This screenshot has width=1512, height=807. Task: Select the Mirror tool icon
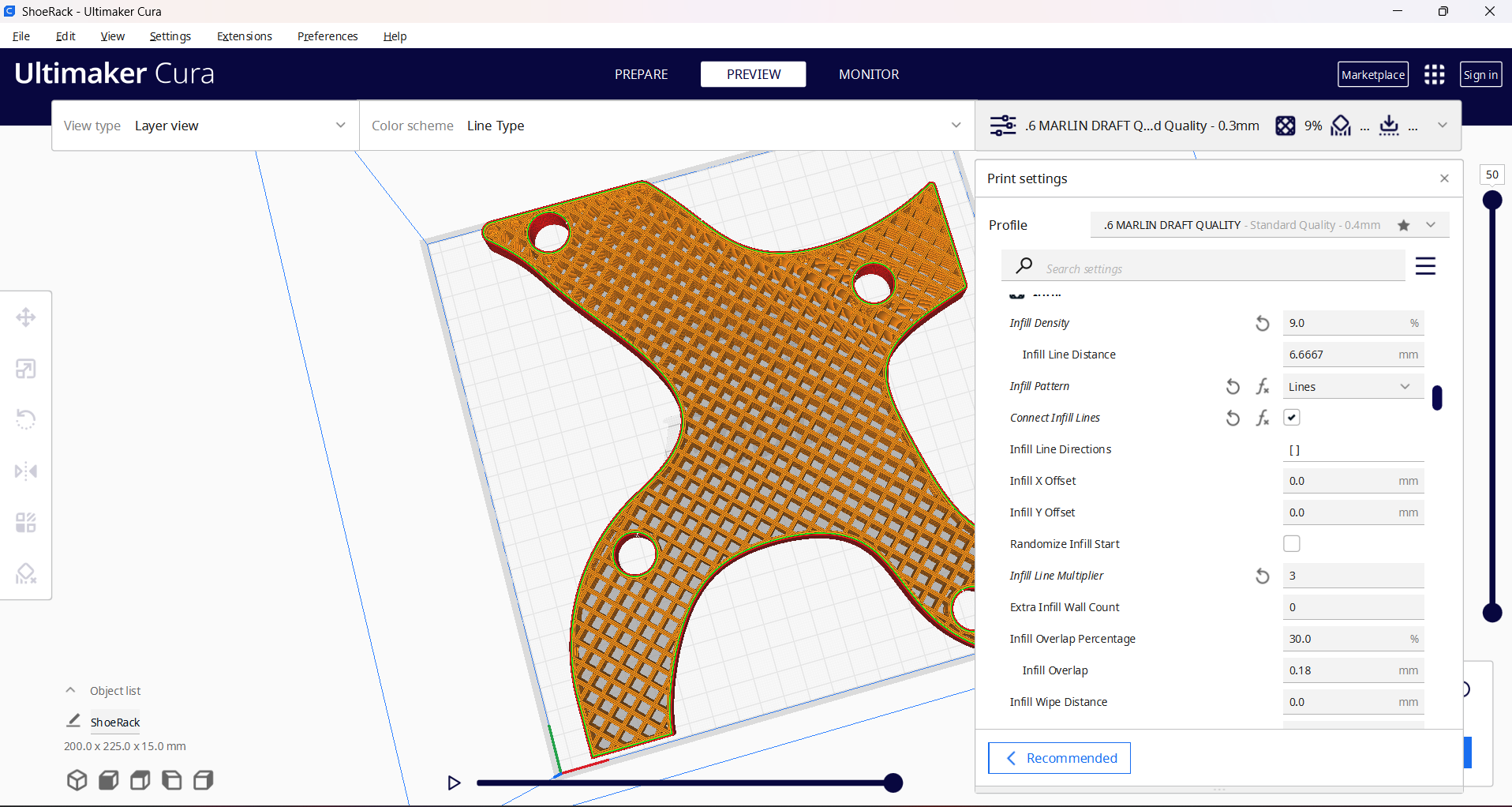tap(26, 471)
